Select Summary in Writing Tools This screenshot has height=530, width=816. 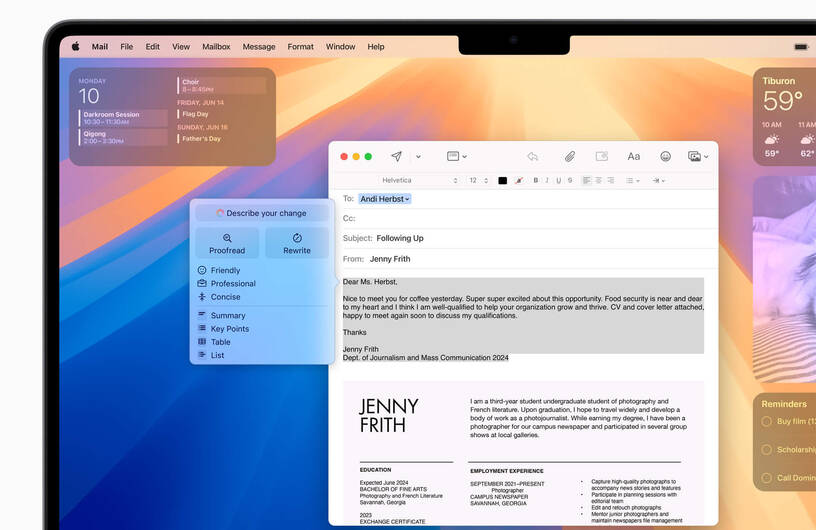[228, 316]
